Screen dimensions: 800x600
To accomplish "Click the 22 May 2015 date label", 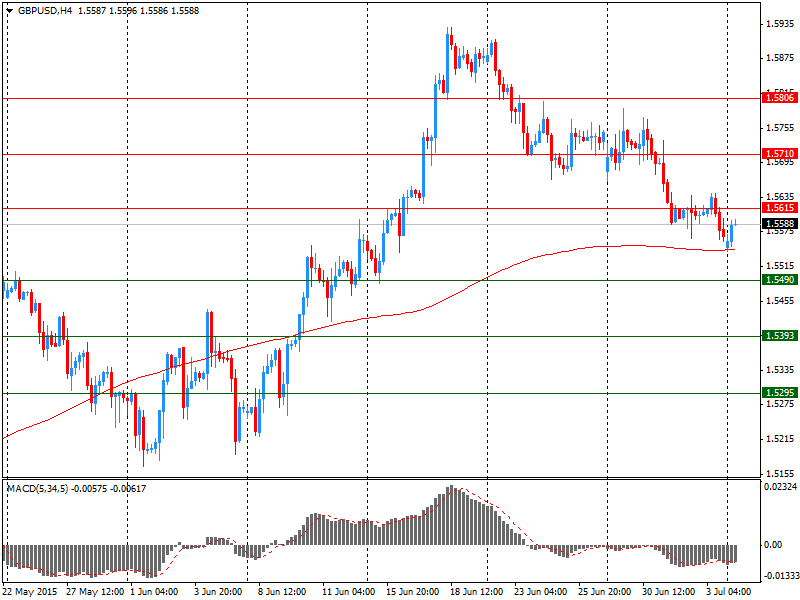I will click(32, 592).
